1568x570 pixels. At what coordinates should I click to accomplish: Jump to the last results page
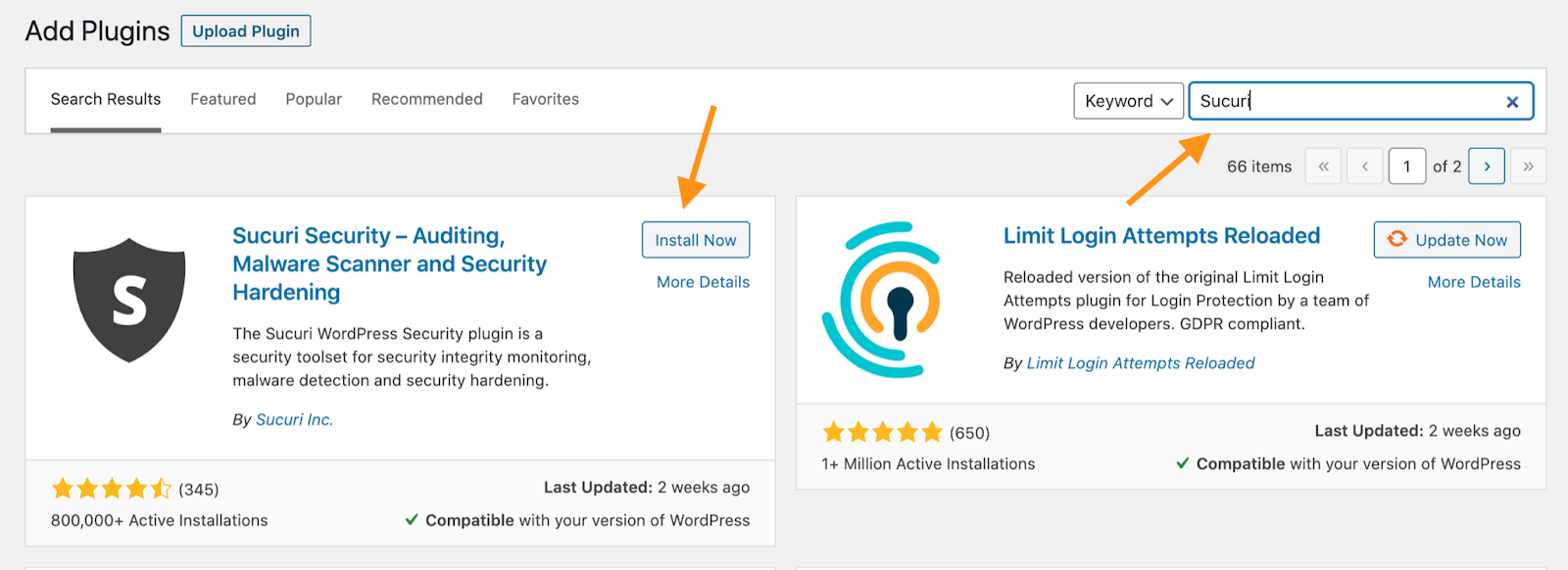point(1528,166)
